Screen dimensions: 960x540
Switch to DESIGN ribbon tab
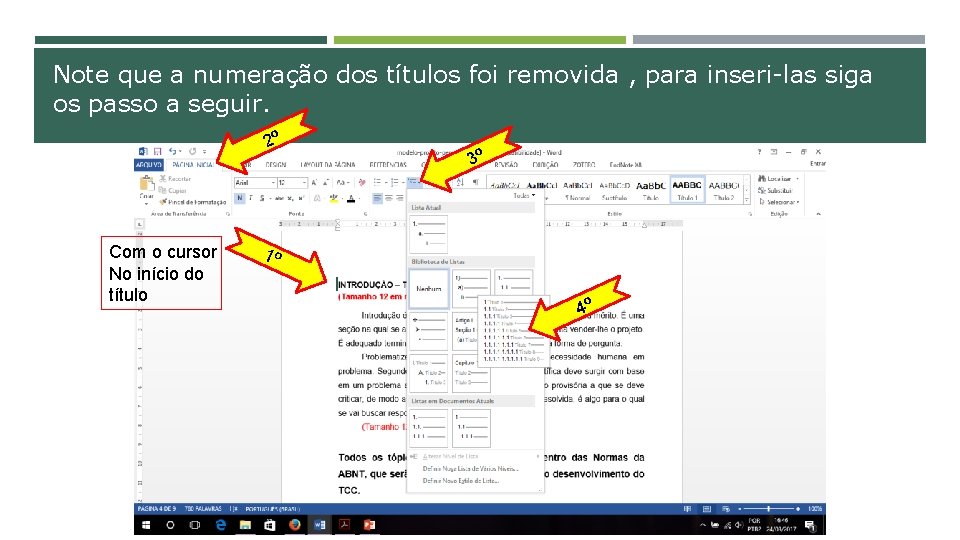tap(276, 165)
